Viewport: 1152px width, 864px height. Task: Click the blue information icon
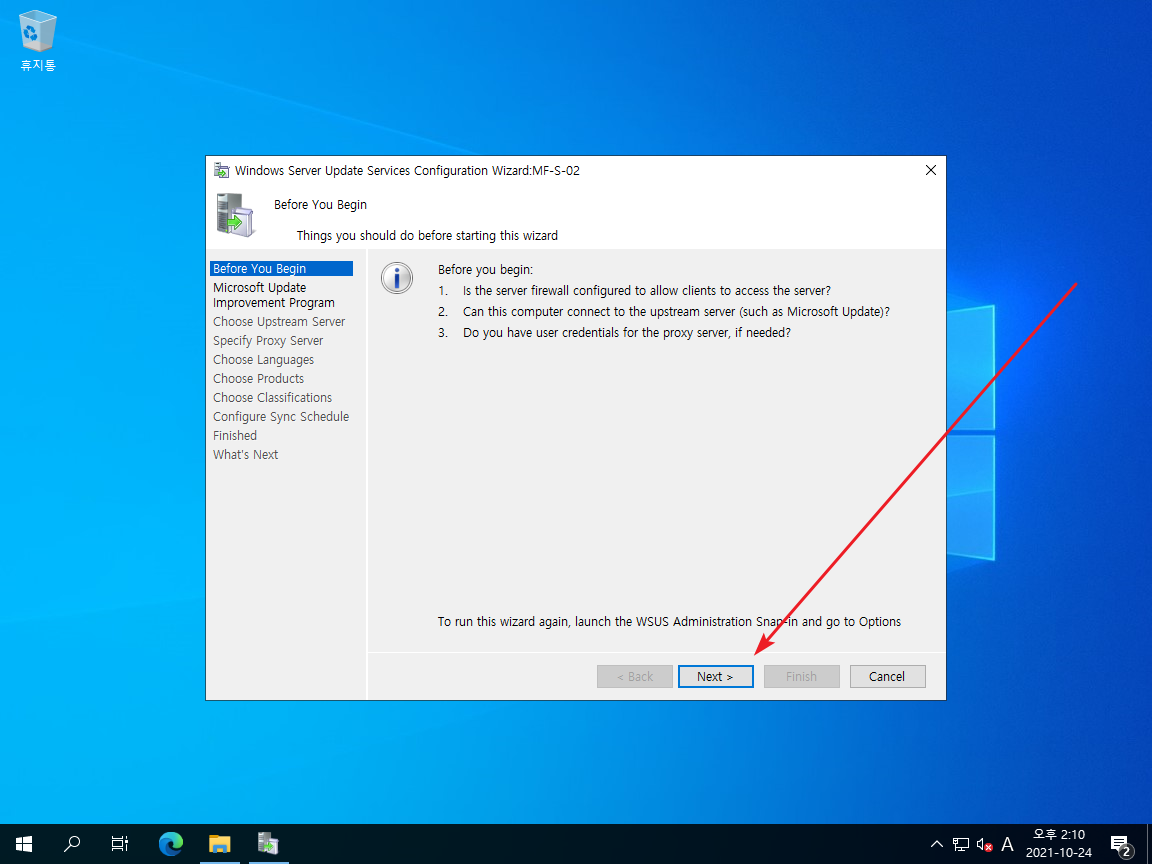[397, 278]
